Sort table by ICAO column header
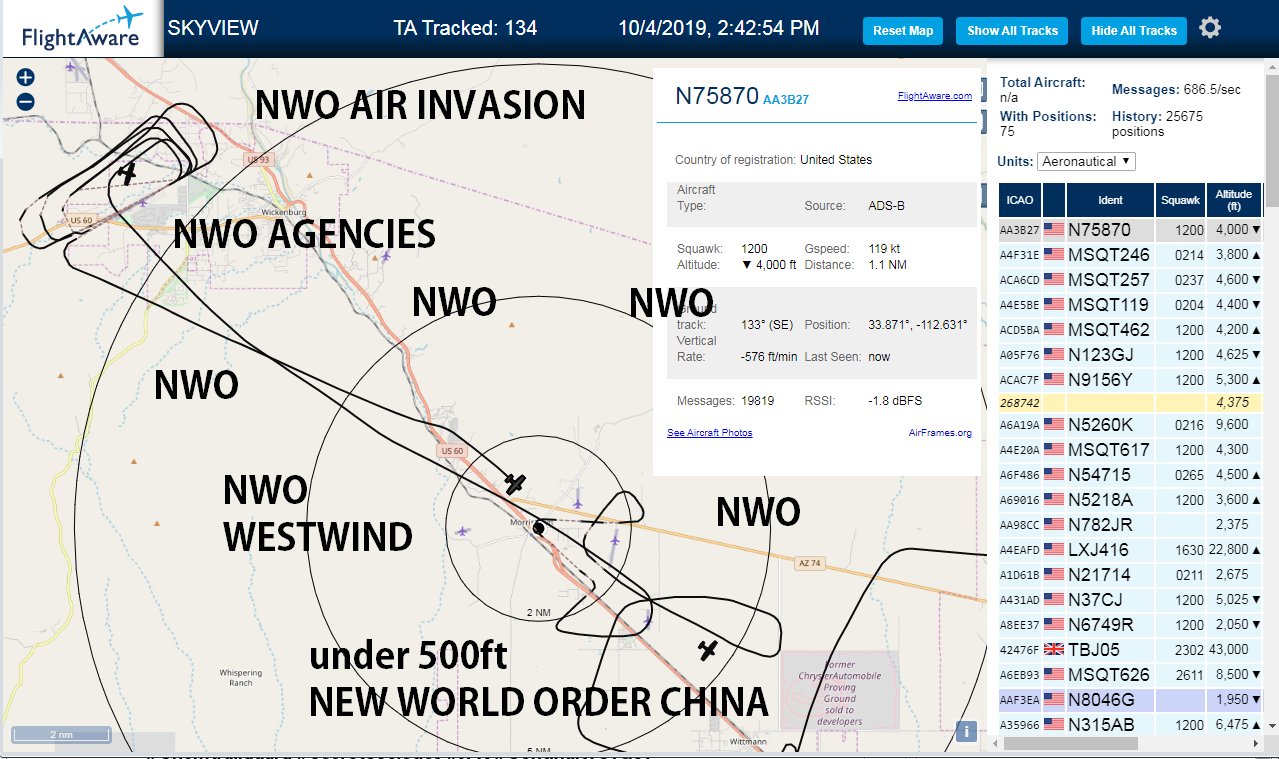The image size is (1279, 759). [1019, 200]
